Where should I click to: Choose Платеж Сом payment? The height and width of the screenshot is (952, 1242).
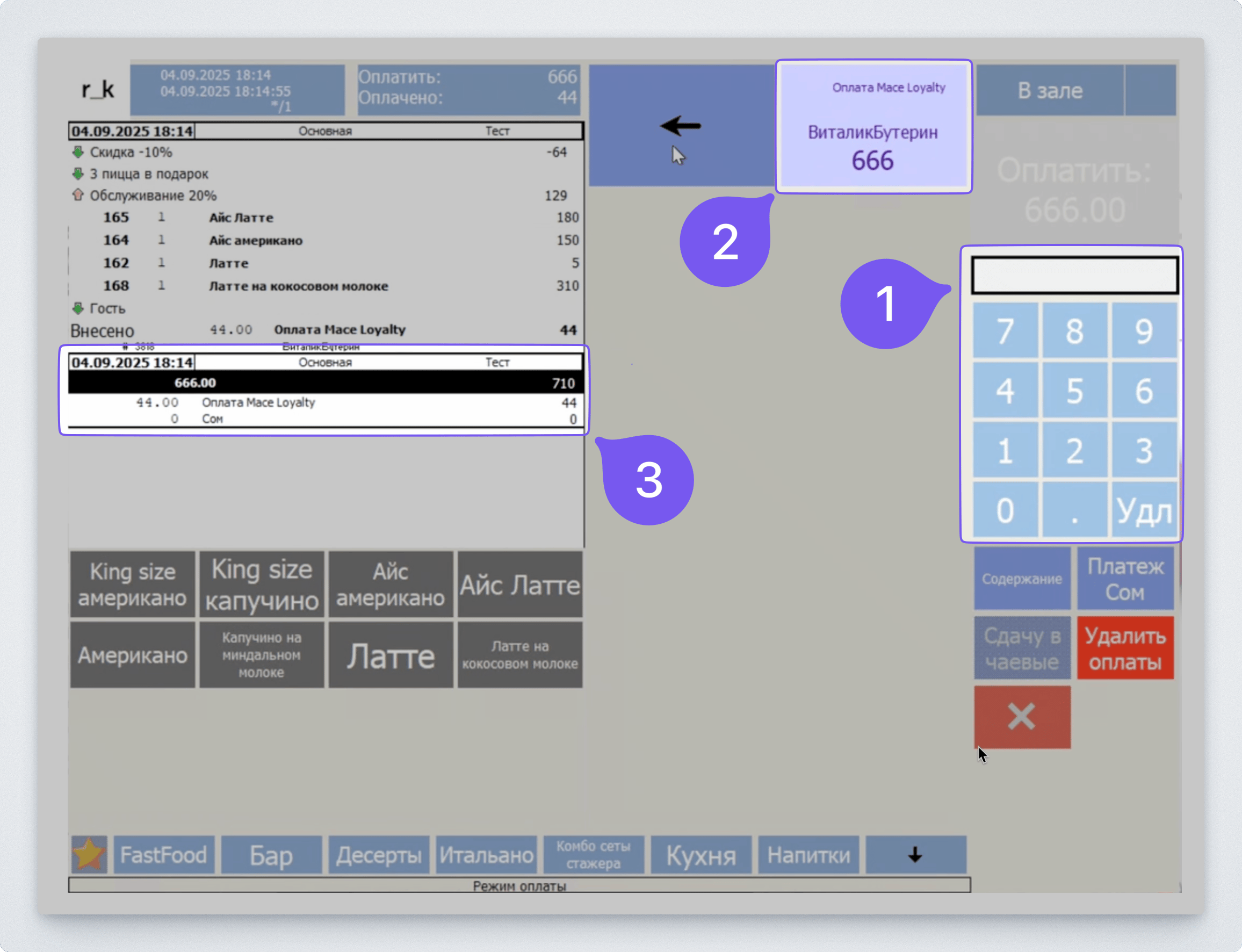click(1125, 579)
